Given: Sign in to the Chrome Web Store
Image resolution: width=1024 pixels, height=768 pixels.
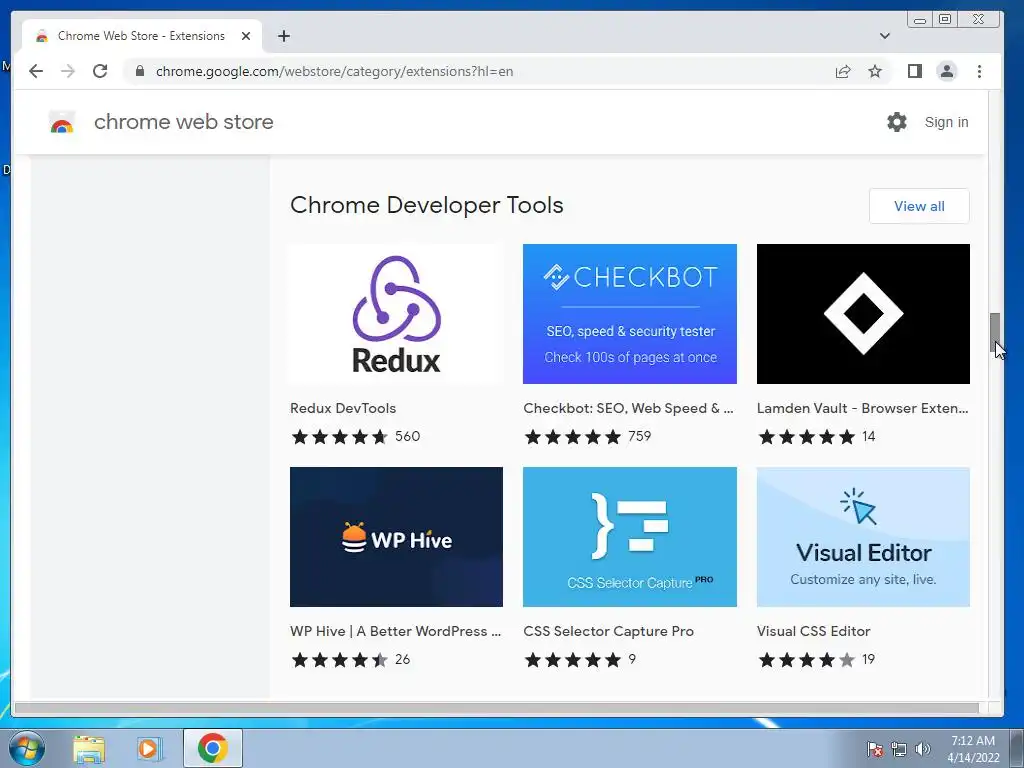Looking at the screenshot, I should coord(946,122).
